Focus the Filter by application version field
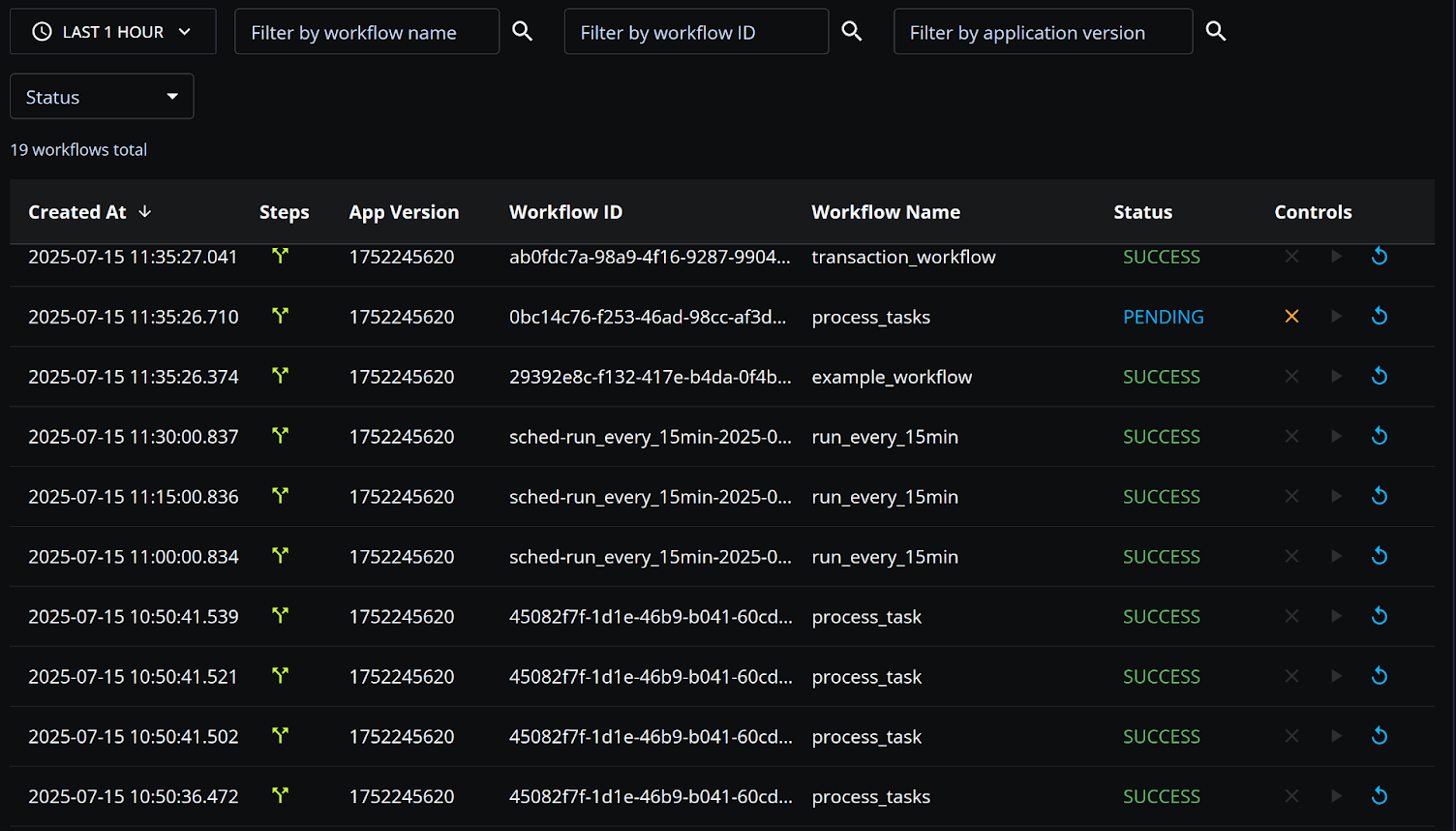This screenshot has height=831, width=1456. click(x=1043, y=32)
